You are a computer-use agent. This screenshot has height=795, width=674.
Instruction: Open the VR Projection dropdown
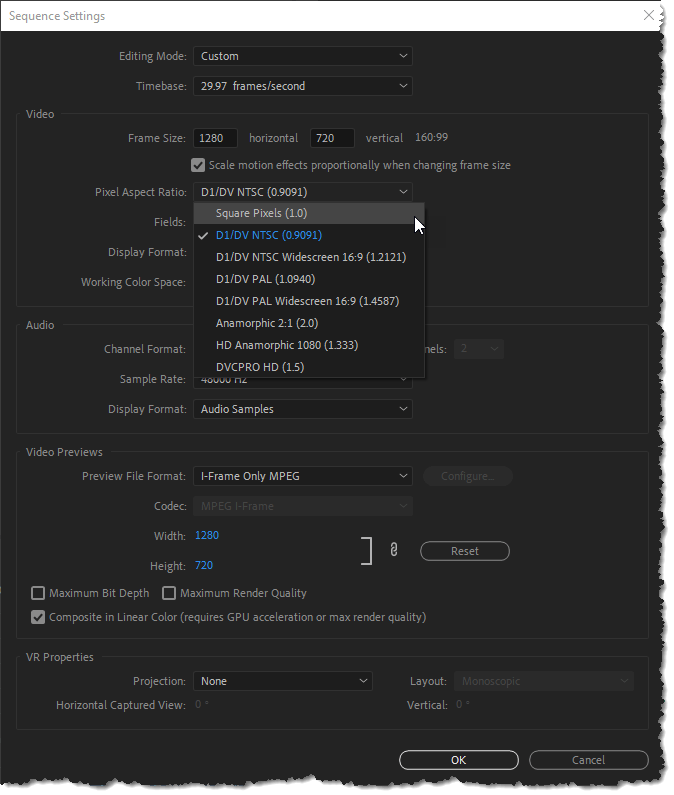coord(282,681)
